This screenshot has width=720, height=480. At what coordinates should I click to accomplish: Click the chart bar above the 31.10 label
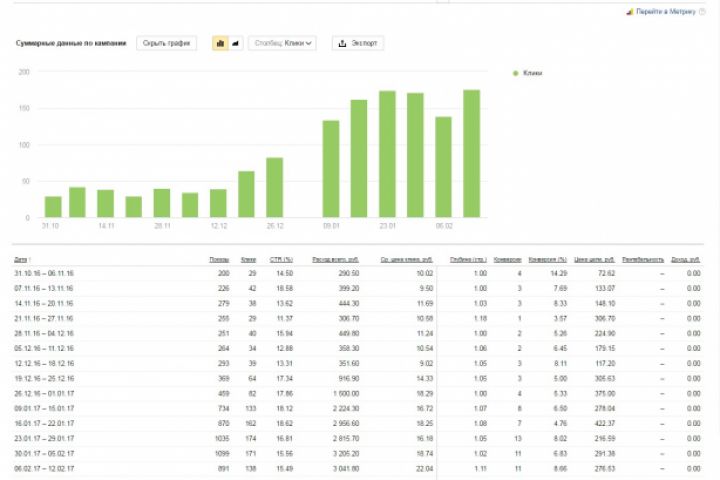pyautogui.click(x=53, y=207)
